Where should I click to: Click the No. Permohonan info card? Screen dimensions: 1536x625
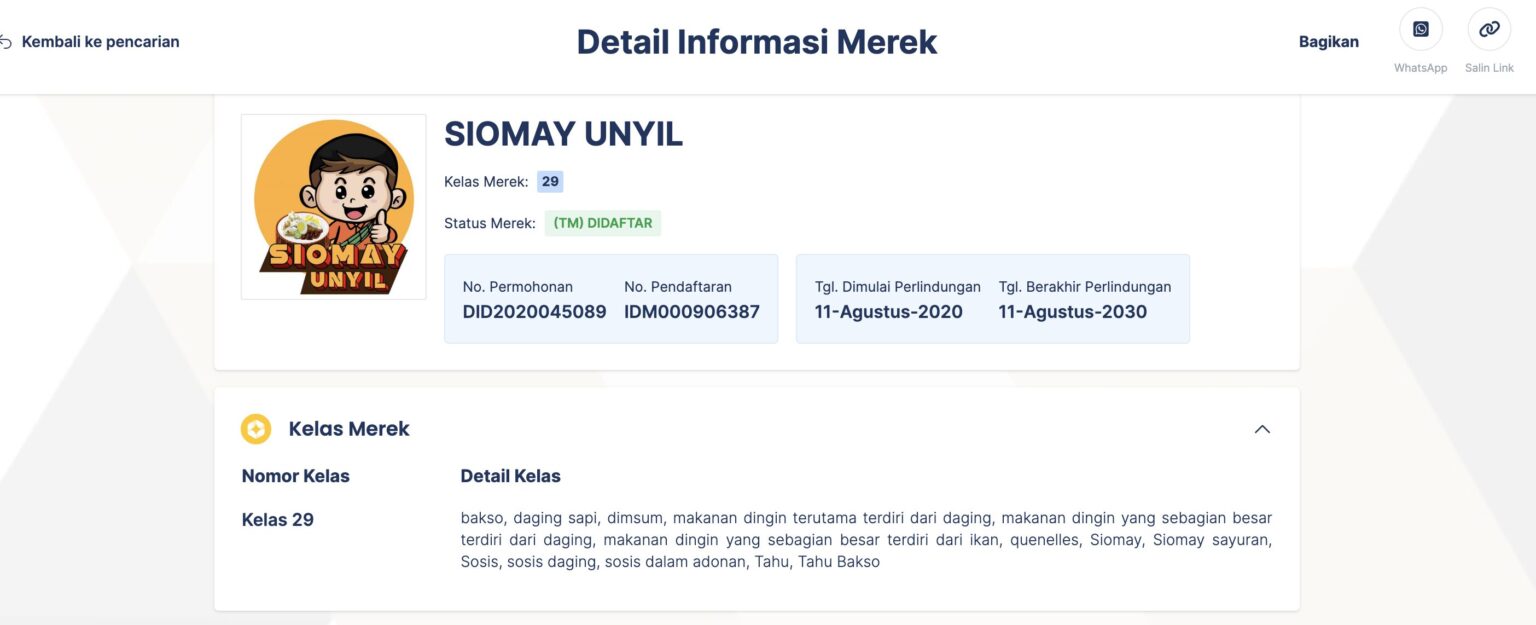[534, 298]
